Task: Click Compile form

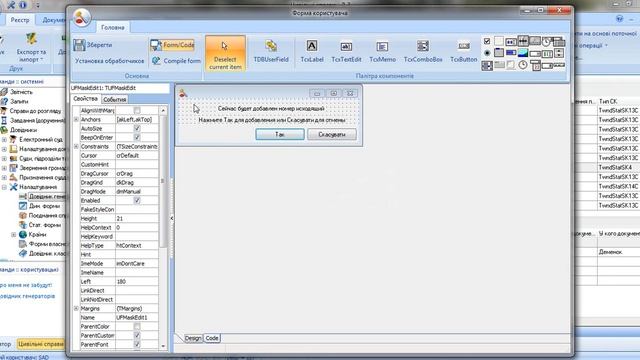Action: 176,61
